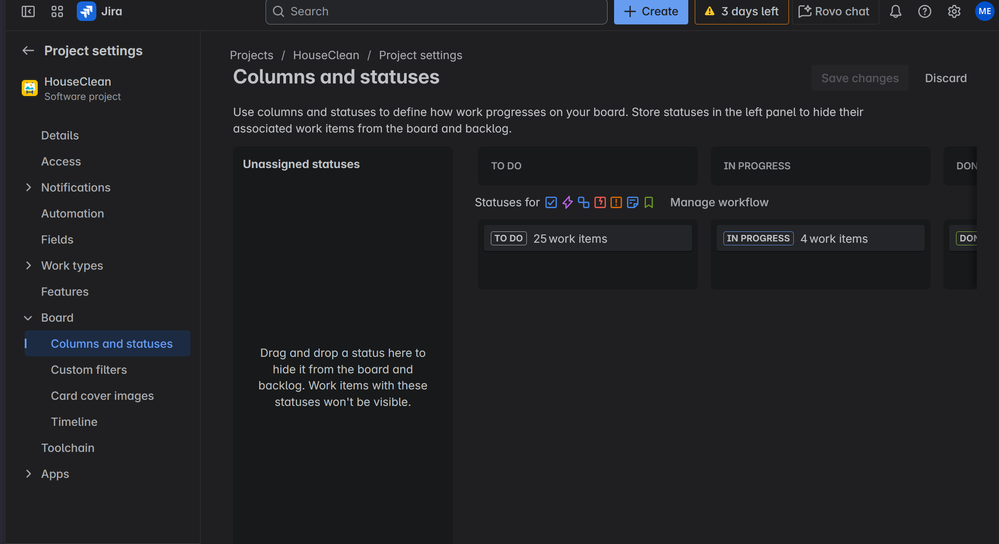Viewport: 999px width, 544px height.
Task: Click the Work types sidebar label
Action: (72, 266)
